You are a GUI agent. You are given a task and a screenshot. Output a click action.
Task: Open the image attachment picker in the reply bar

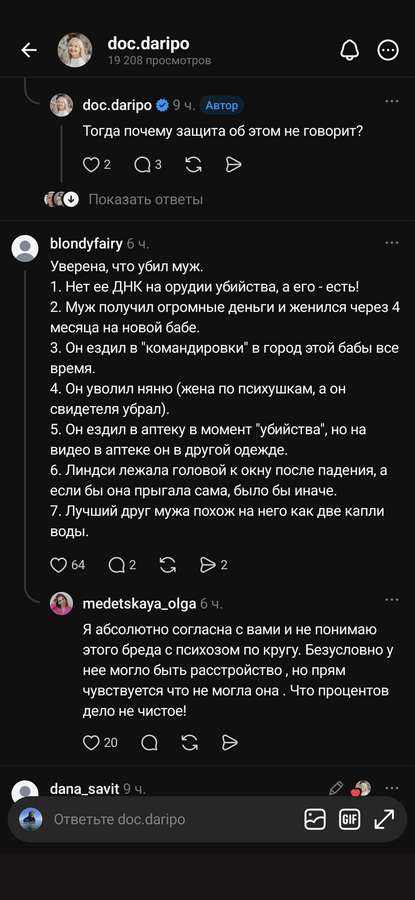[315, 819]
